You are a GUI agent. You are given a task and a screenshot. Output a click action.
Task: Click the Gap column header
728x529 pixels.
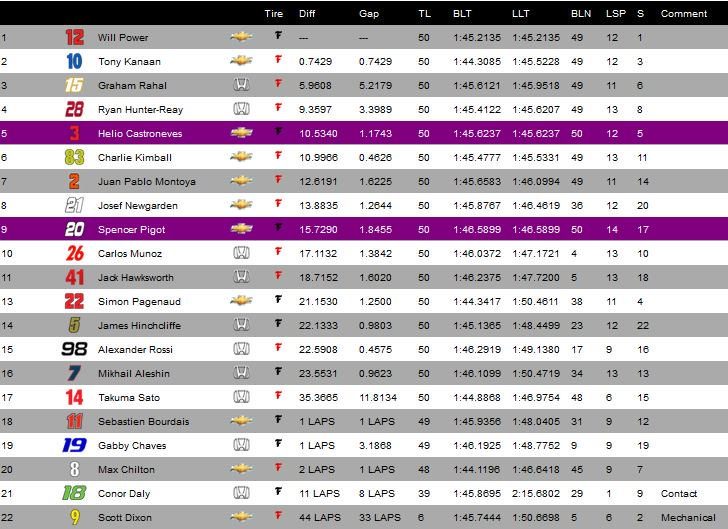coord(369,13)
